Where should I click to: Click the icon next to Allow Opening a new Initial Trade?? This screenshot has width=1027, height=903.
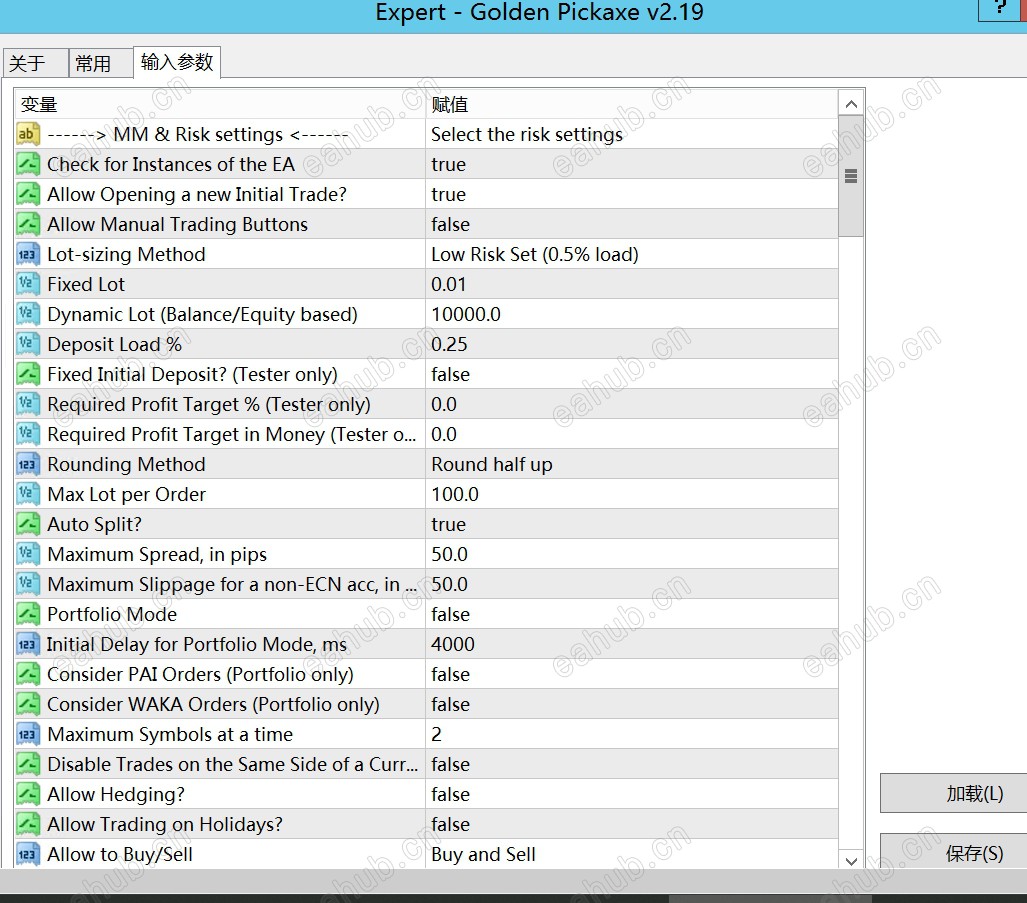pyautogui.click(x=28, y=194)
